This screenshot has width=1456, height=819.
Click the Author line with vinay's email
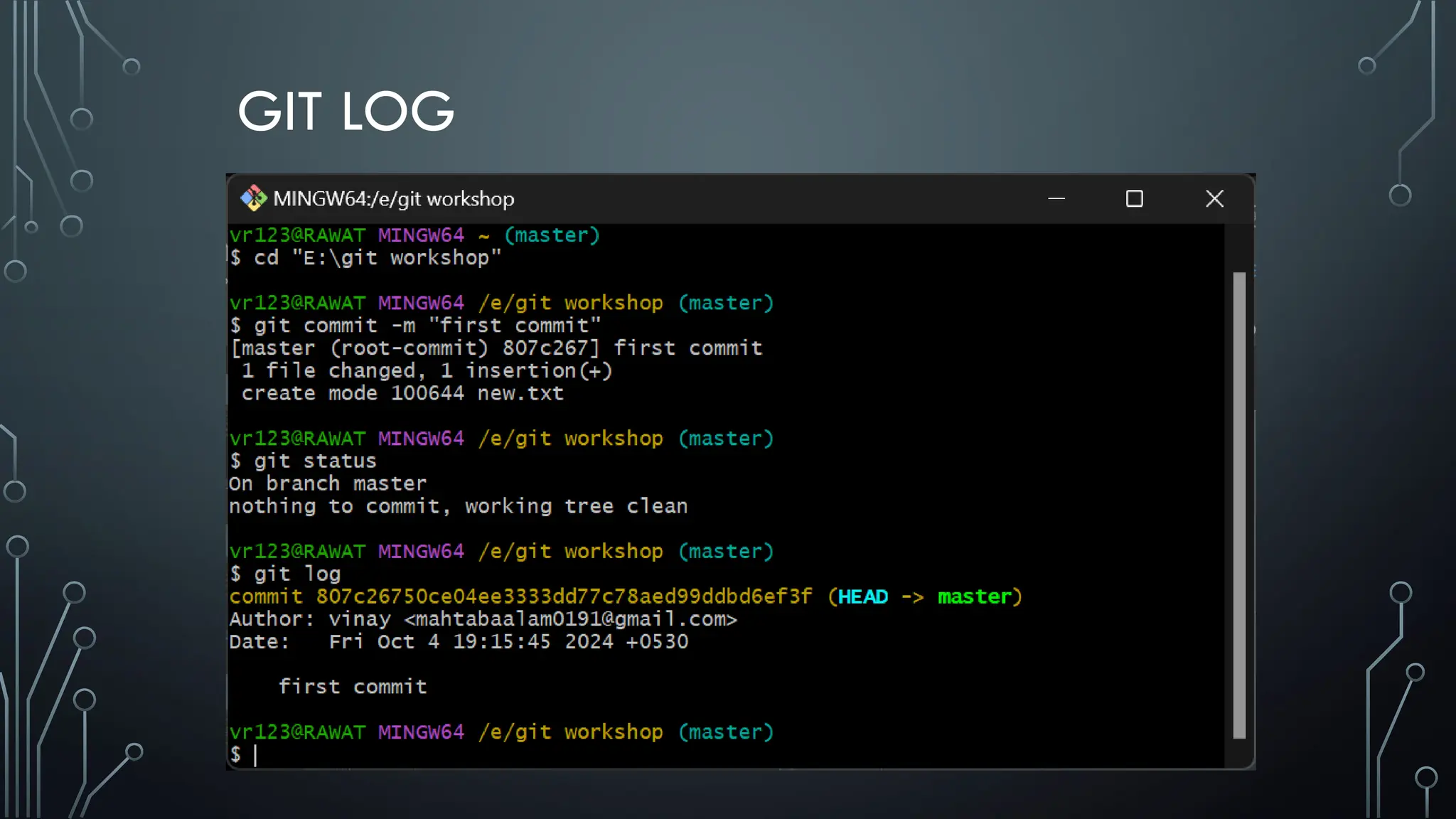click(x=483, y=619)
